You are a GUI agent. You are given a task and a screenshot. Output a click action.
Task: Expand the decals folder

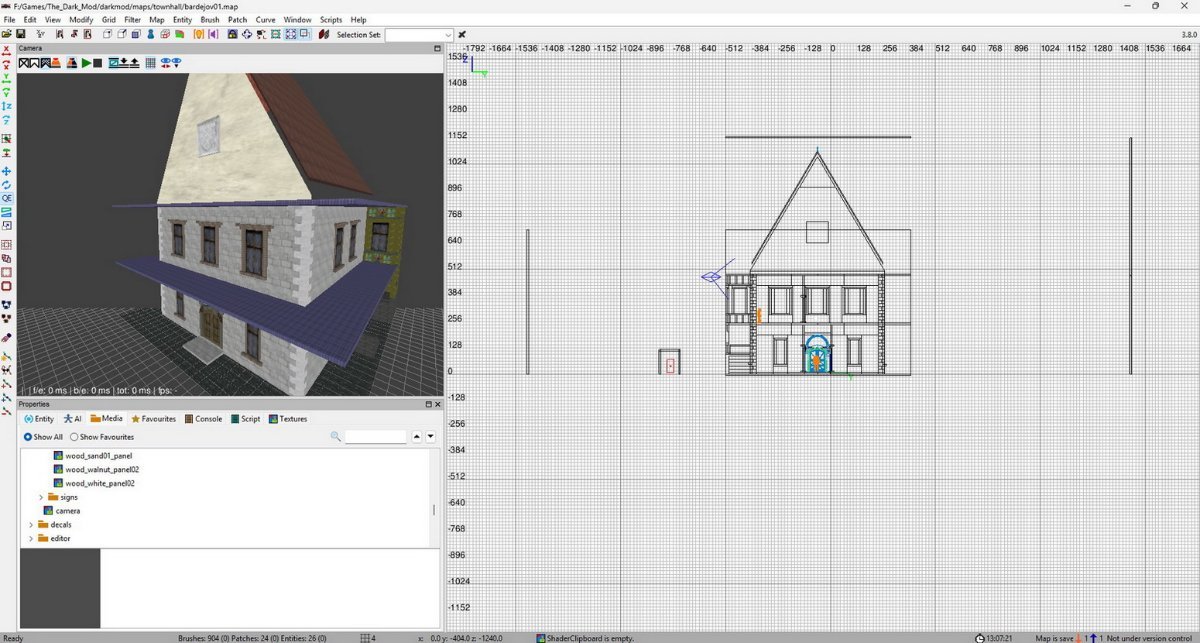click(x=31, y=525)
